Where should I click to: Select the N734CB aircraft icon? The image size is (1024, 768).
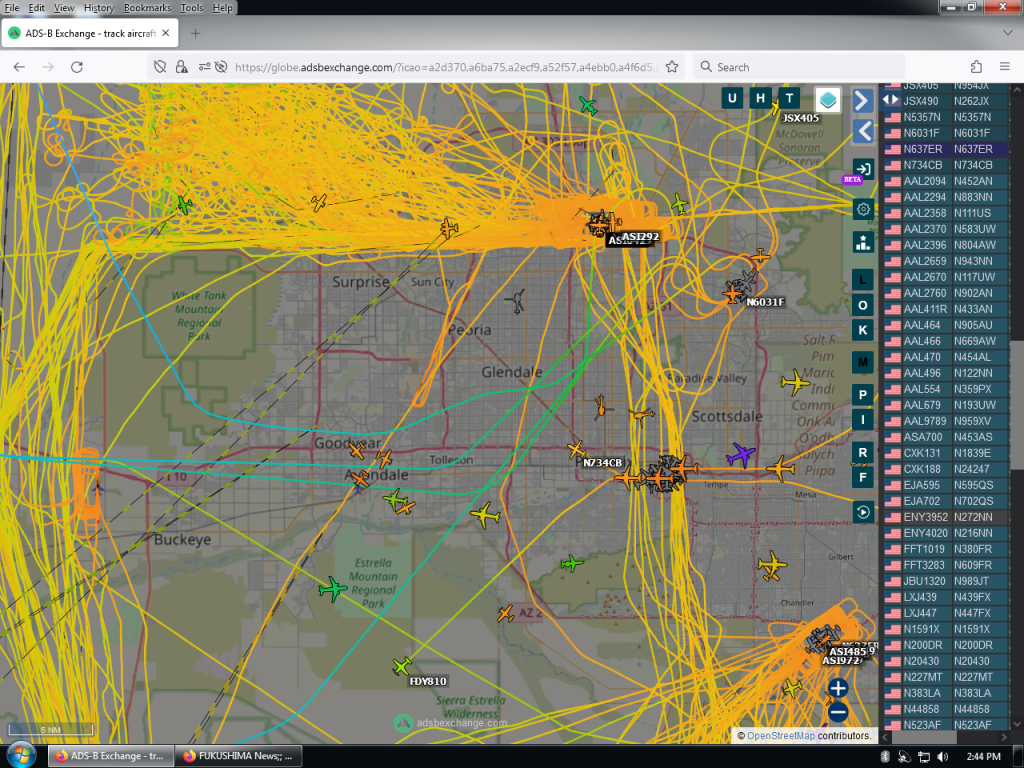(577, 449)
